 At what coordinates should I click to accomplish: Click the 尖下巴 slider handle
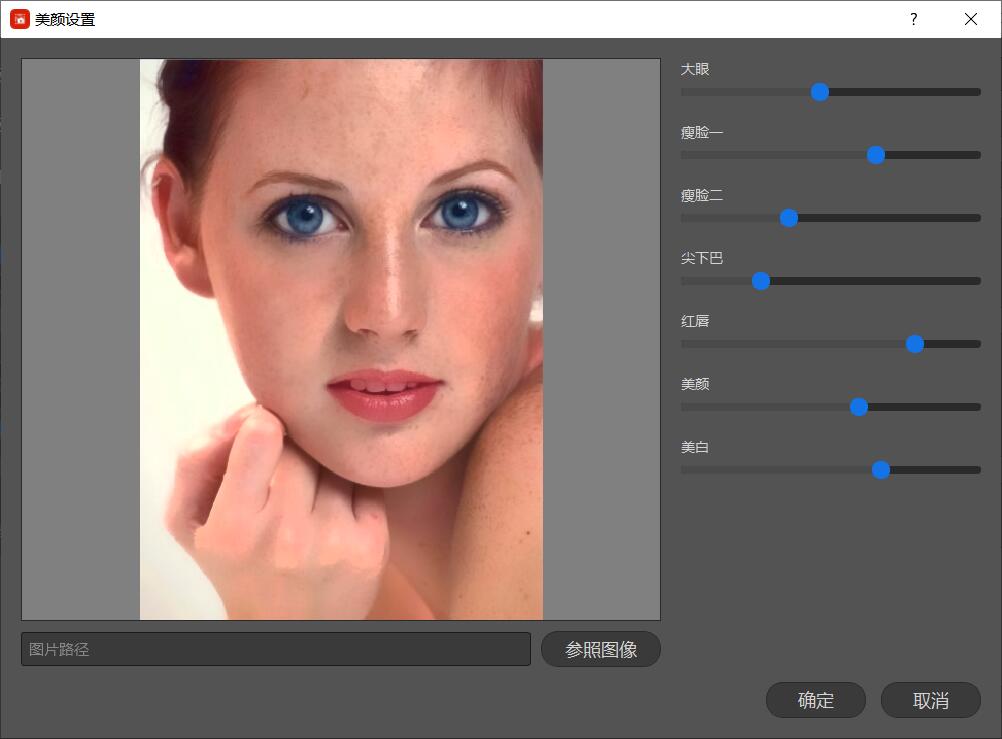coord(761,281)
